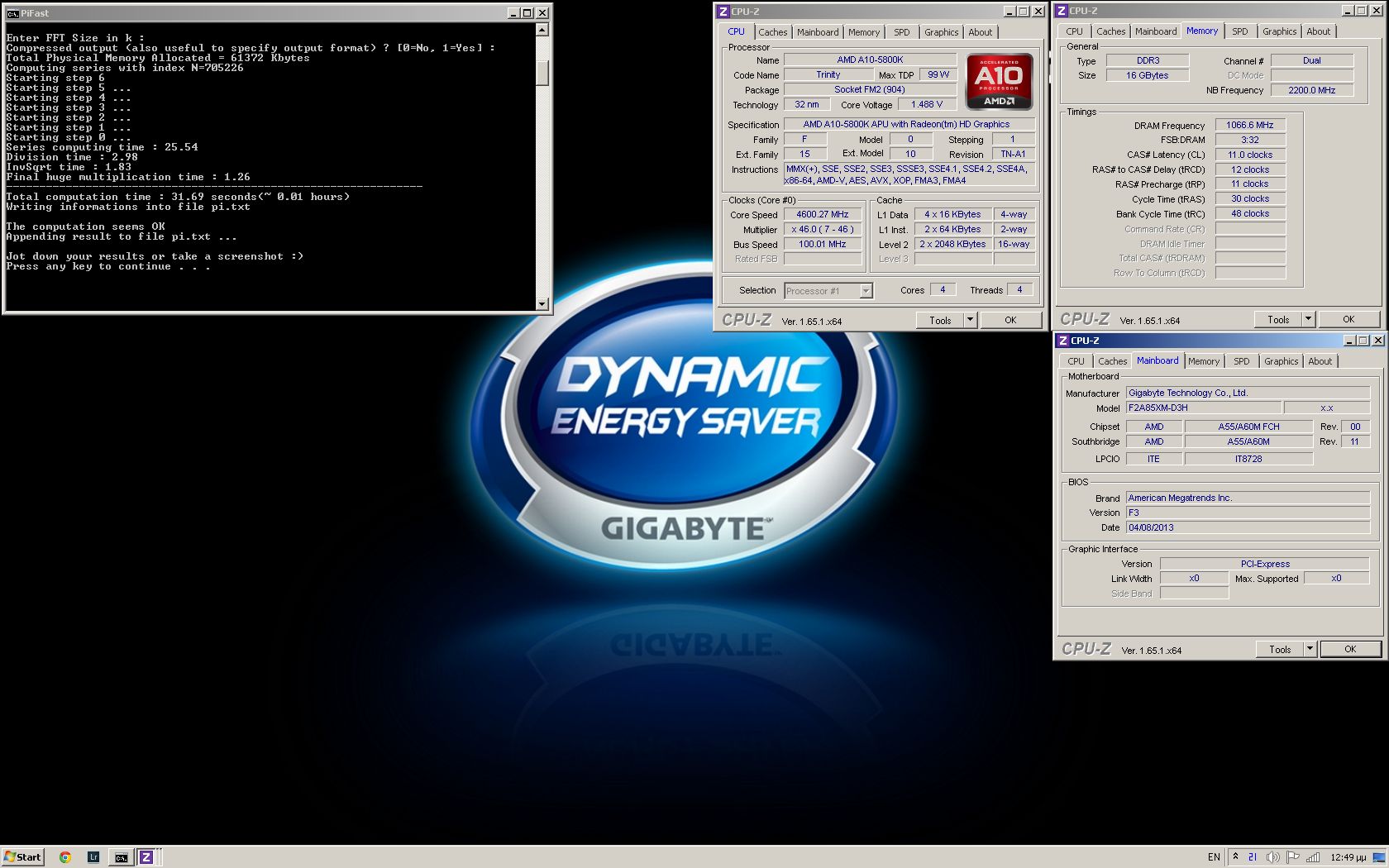Click the Z icon of the CPU tab CPU-Z window
Screen dimensions: 1389x868
click(x=723, y=12)
